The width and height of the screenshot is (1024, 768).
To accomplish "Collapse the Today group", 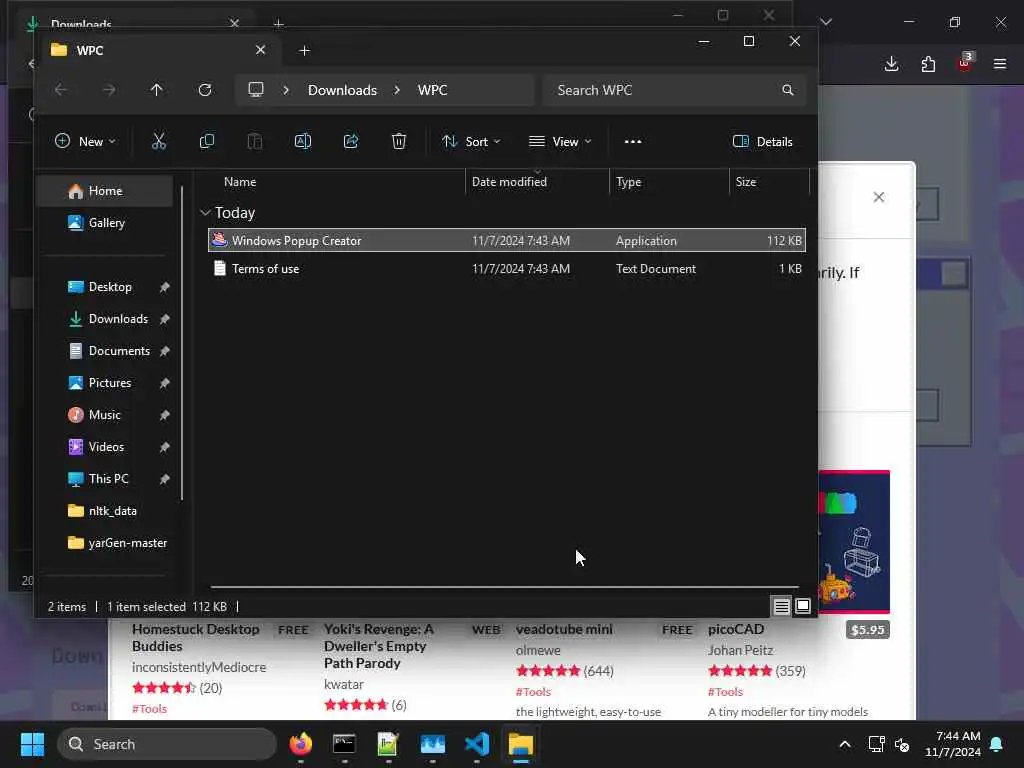I will point(205,213).
